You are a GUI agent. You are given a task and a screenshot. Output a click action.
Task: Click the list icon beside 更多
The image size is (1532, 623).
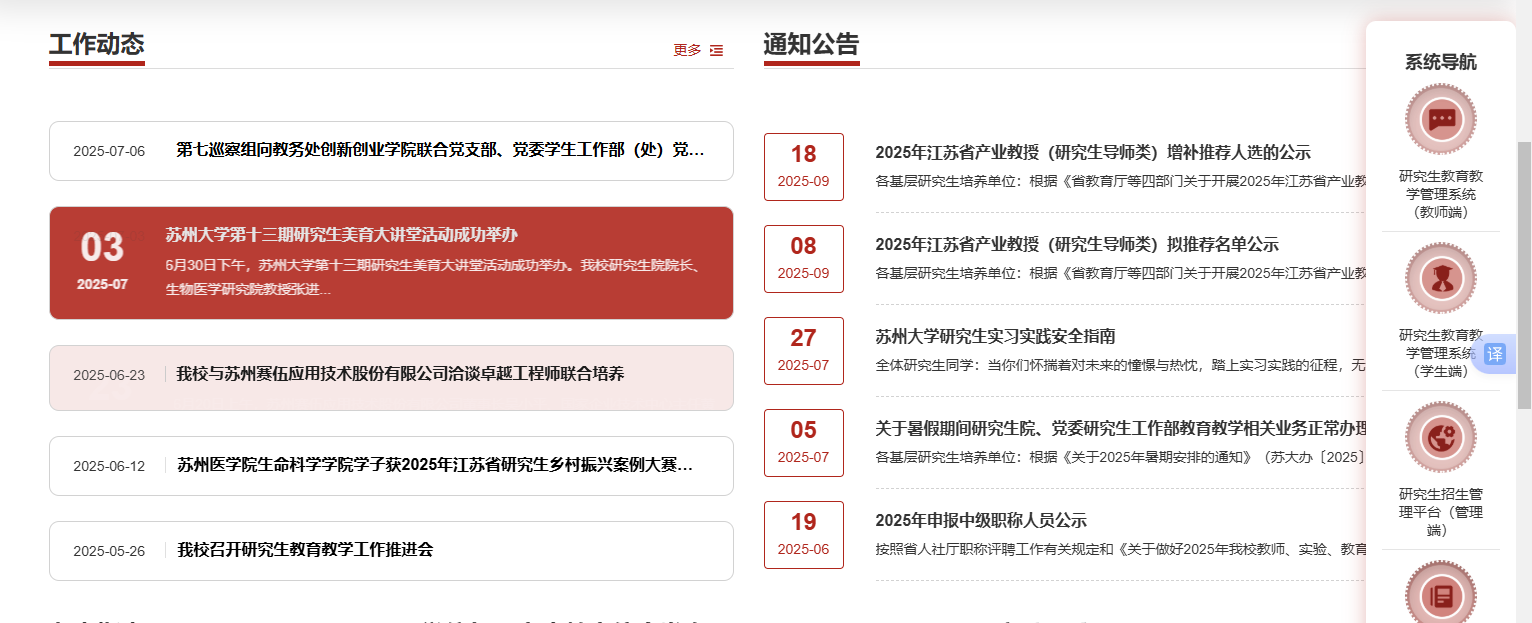click(716, 50)
